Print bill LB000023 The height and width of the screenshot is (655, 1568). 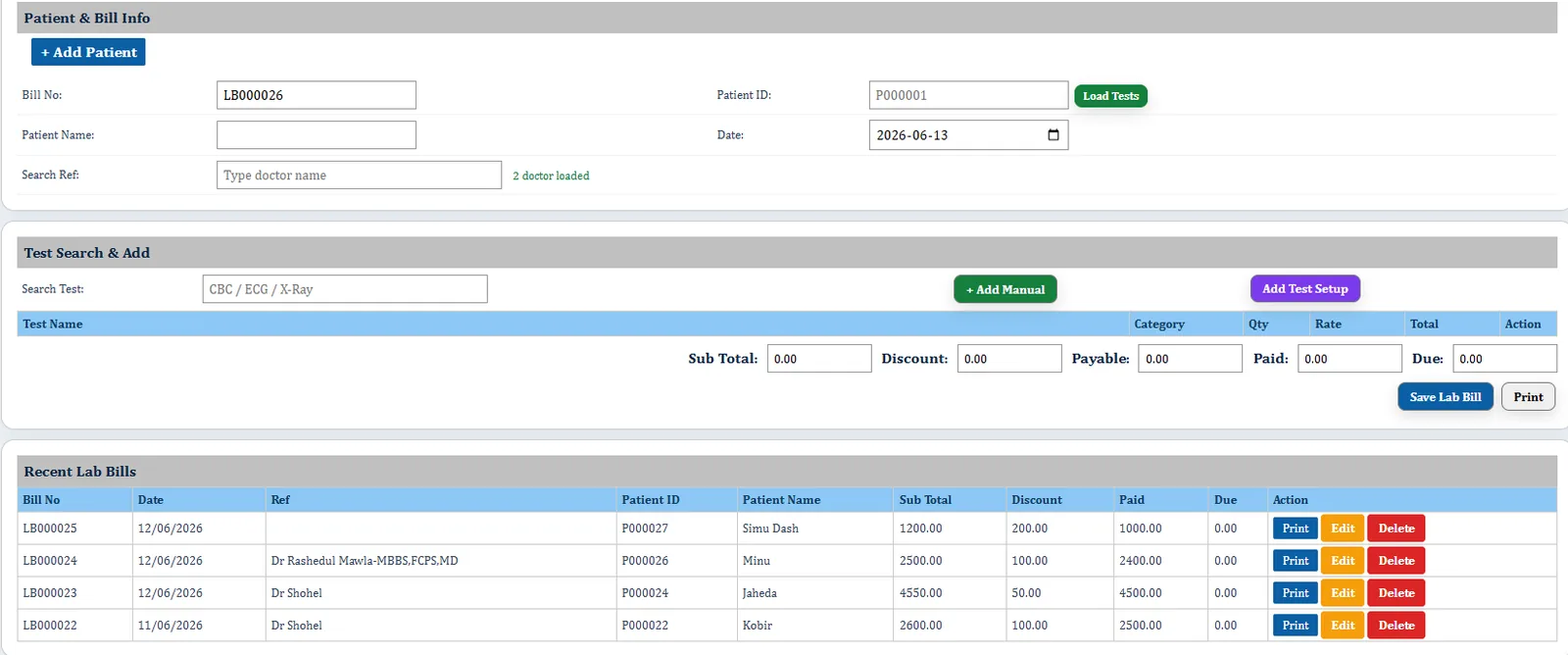click(x=1296, y=593)
